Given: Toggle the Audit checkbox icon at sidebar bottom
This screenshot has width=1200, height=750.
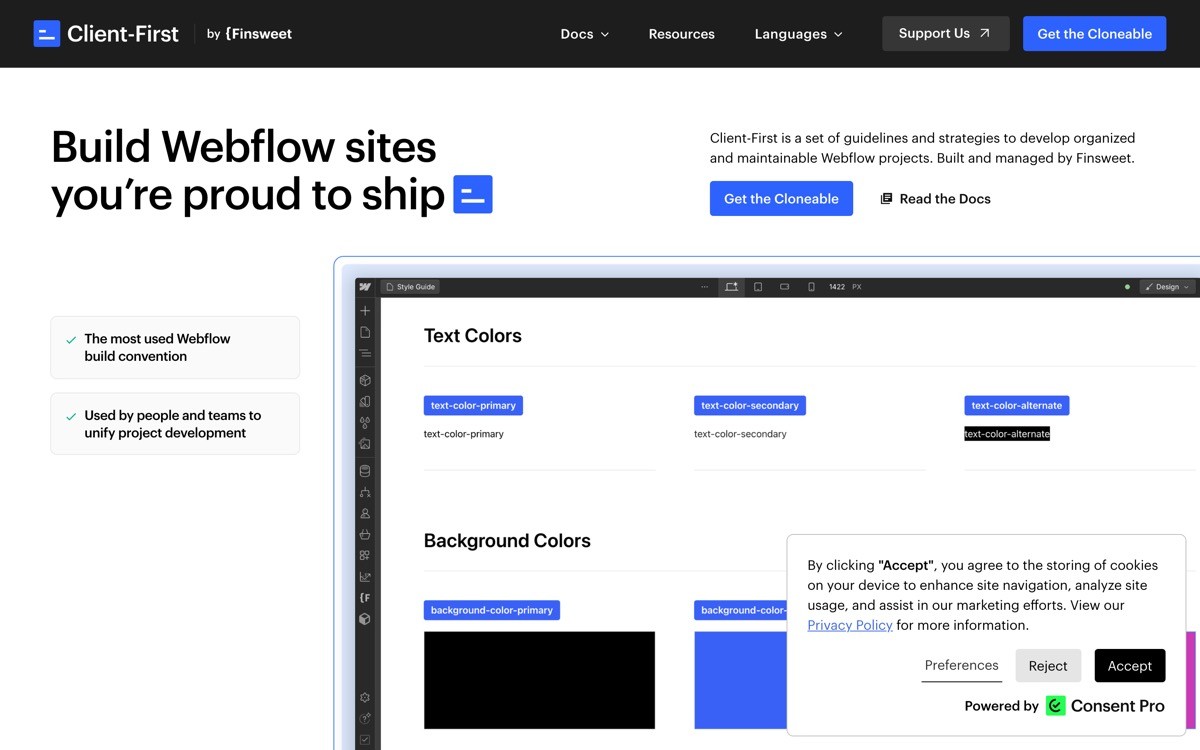Looking at the screenshot, I should [365, 739].
